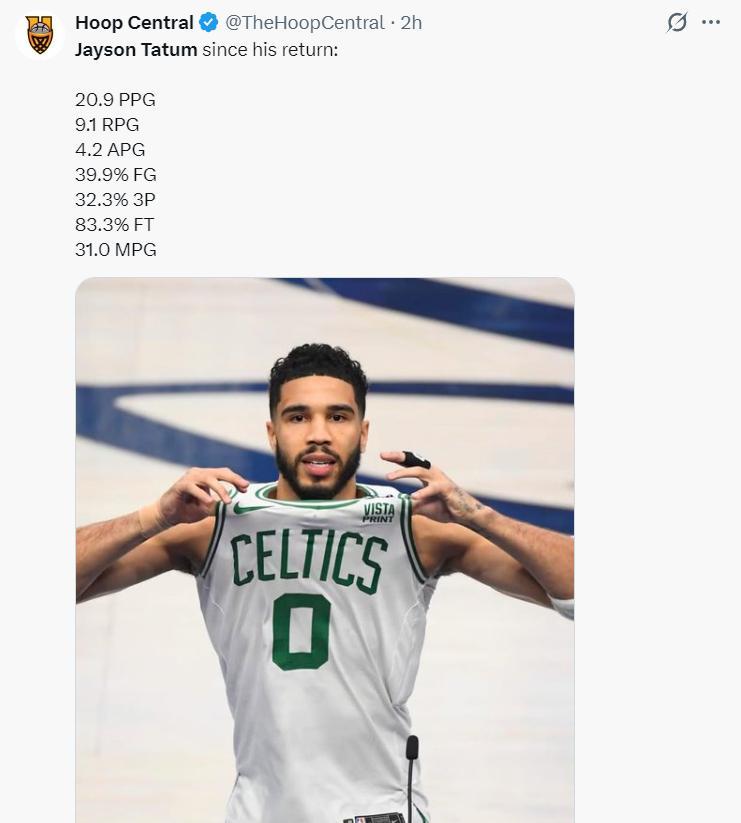The image size is (741, 823).
Task: Open the Hoop Central display name link
Action: [134, 22]
